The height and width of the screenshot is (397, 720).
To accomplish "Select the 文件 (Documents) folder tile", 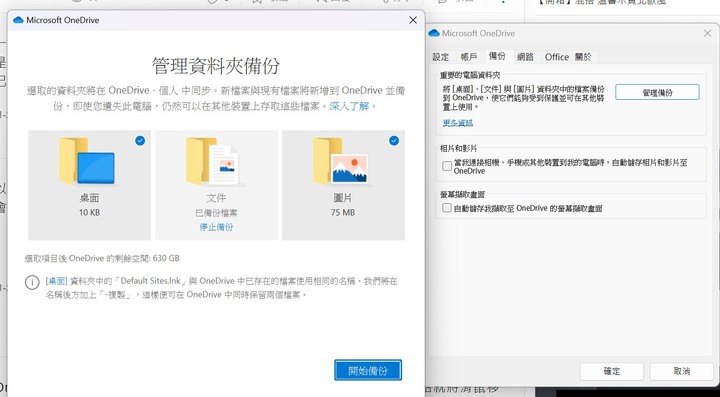I will 216,185.
